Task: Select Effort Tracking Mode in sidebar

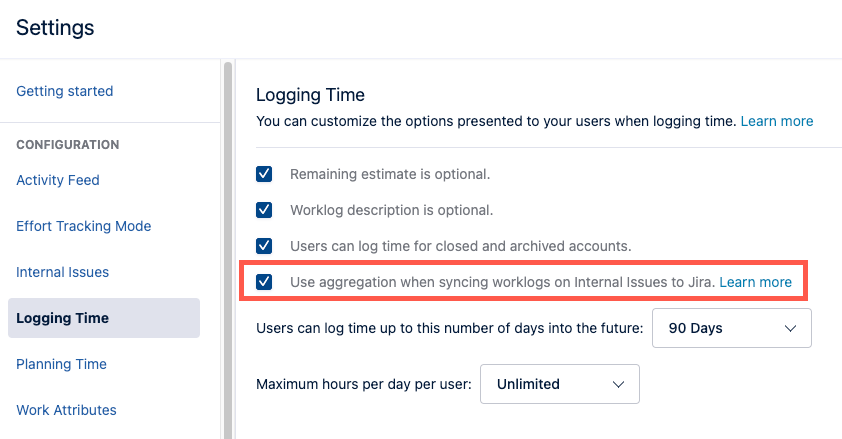Action: point(84,226)
